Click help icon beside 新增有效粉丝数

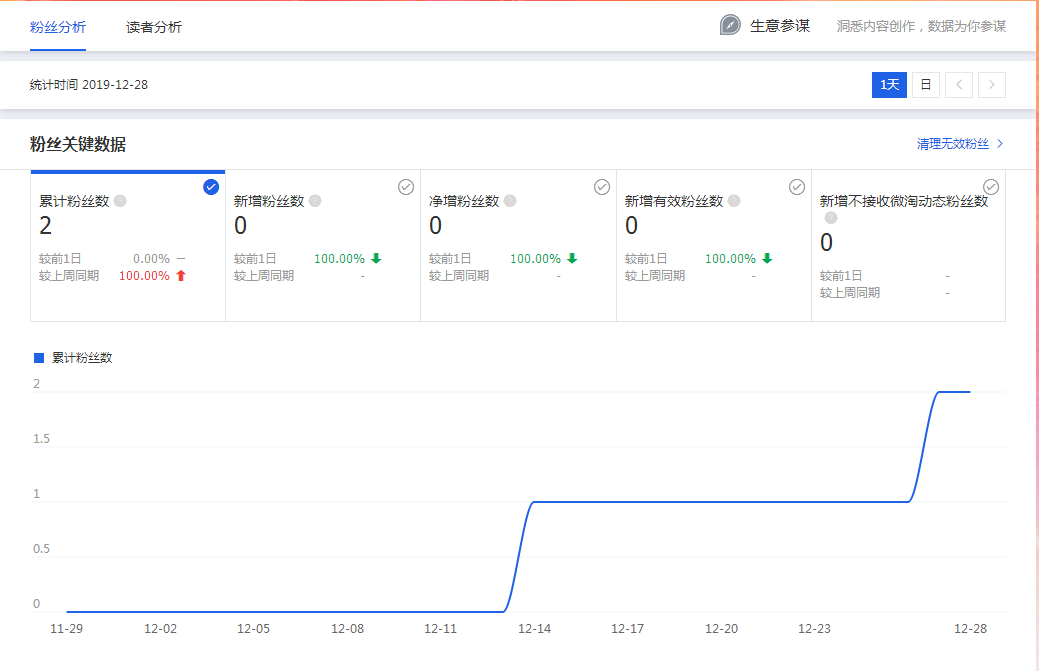click(734, 201)
